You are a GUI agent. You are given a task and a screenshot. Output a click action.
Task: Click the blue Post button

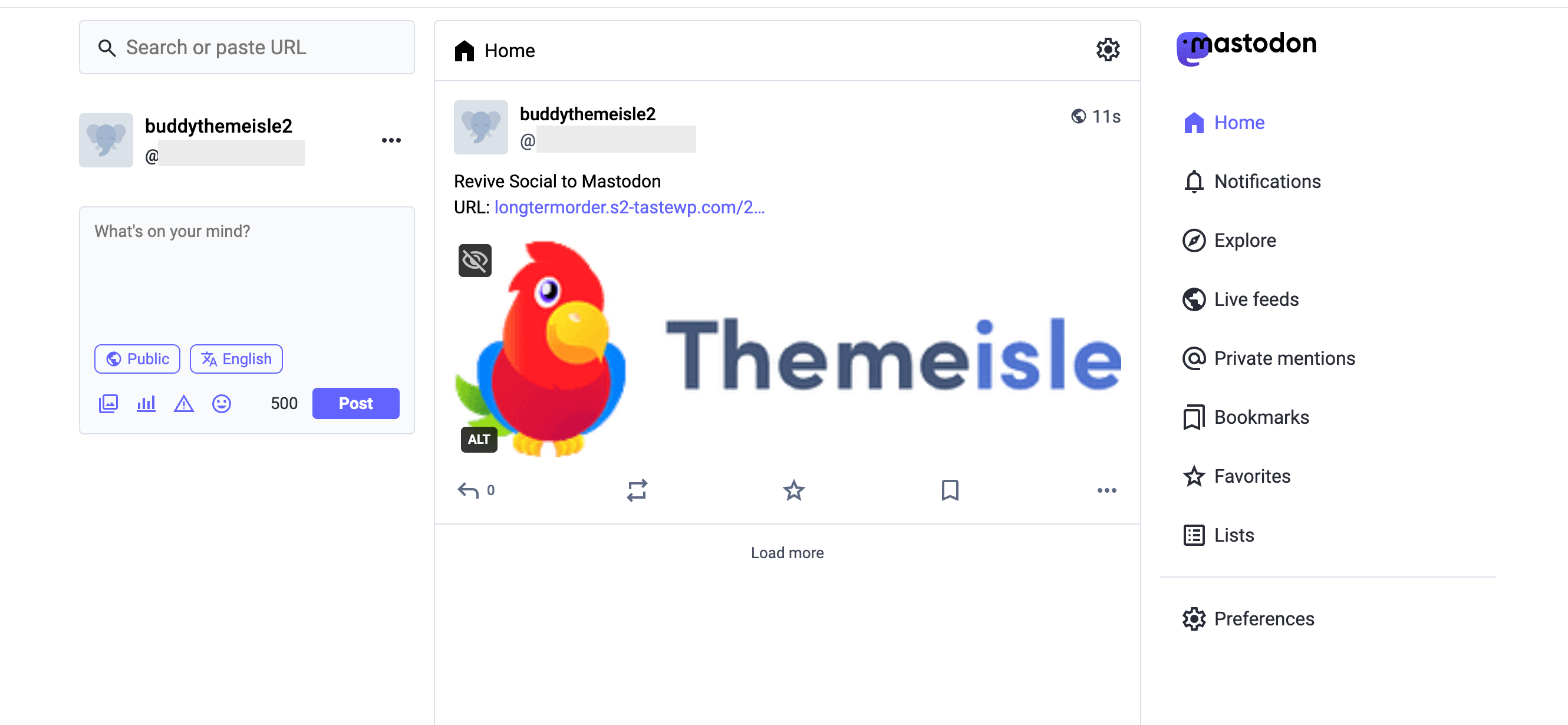pyautogui.click(x=356, y=403)
